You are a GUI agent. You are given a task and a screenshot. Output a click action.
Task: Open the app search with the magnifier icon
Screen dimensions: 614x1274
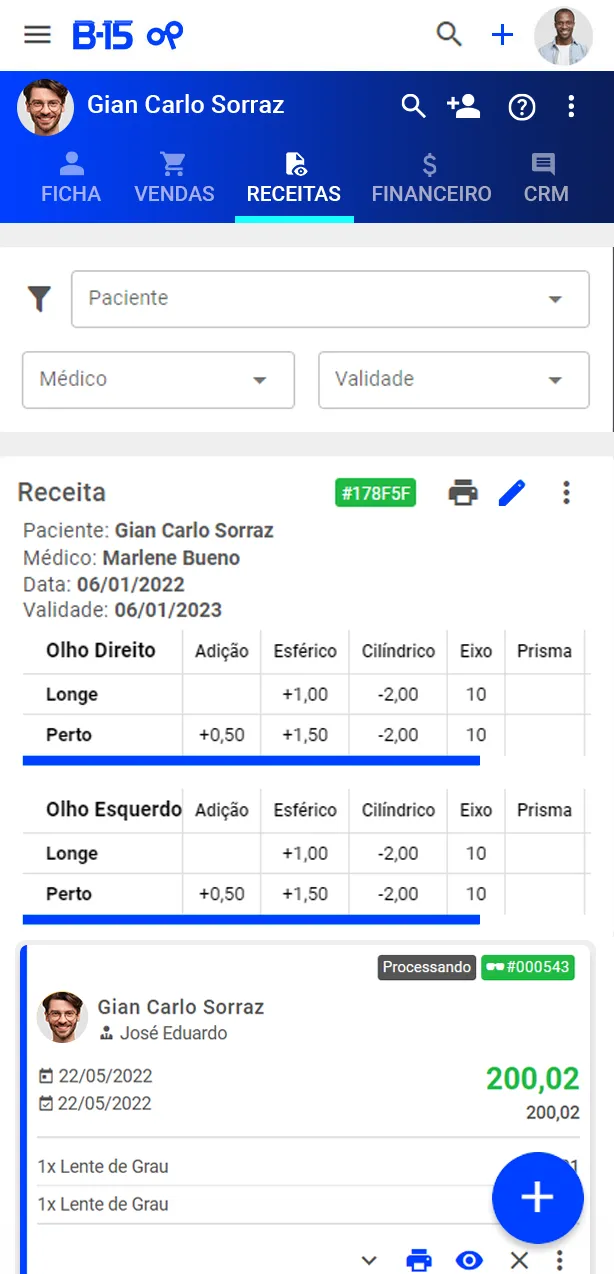point(449,33)
